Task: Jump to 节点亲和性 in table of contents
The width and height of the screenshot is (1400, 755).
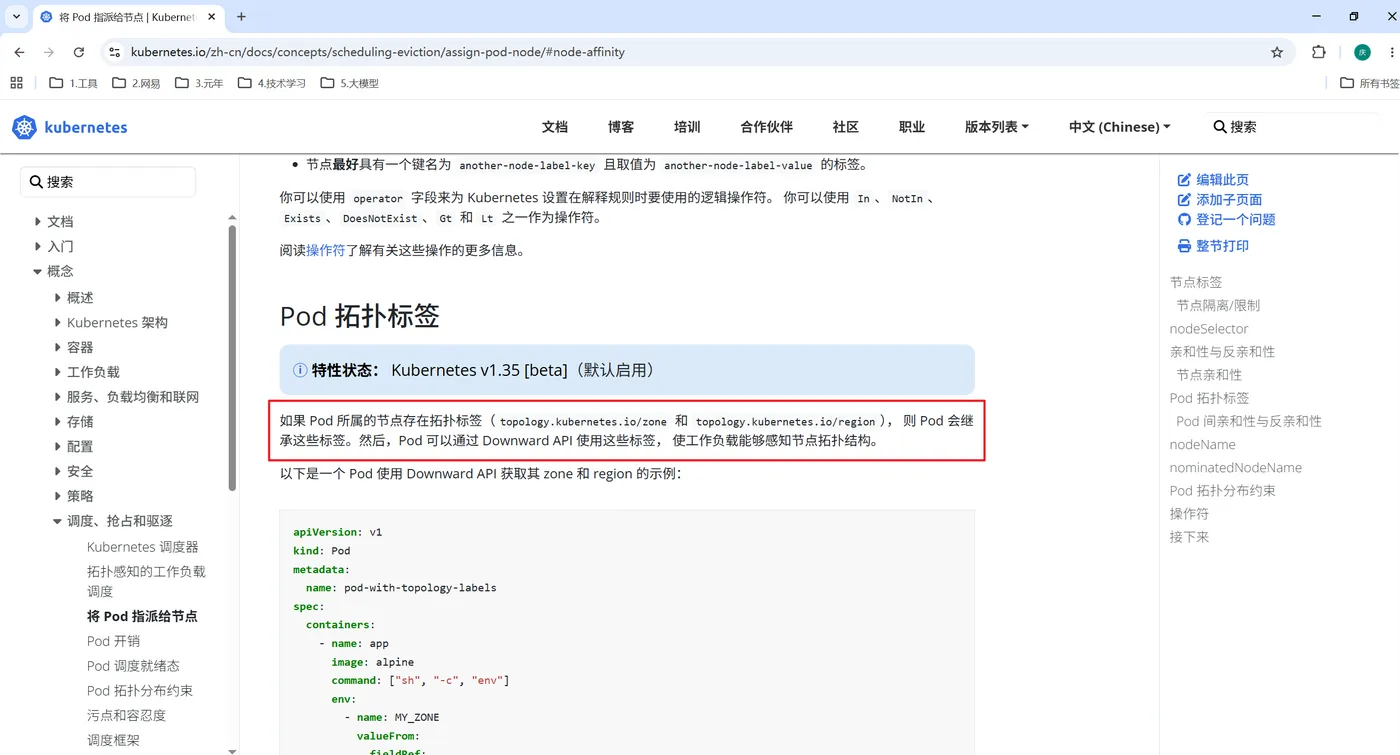Action: [1209, 375]
